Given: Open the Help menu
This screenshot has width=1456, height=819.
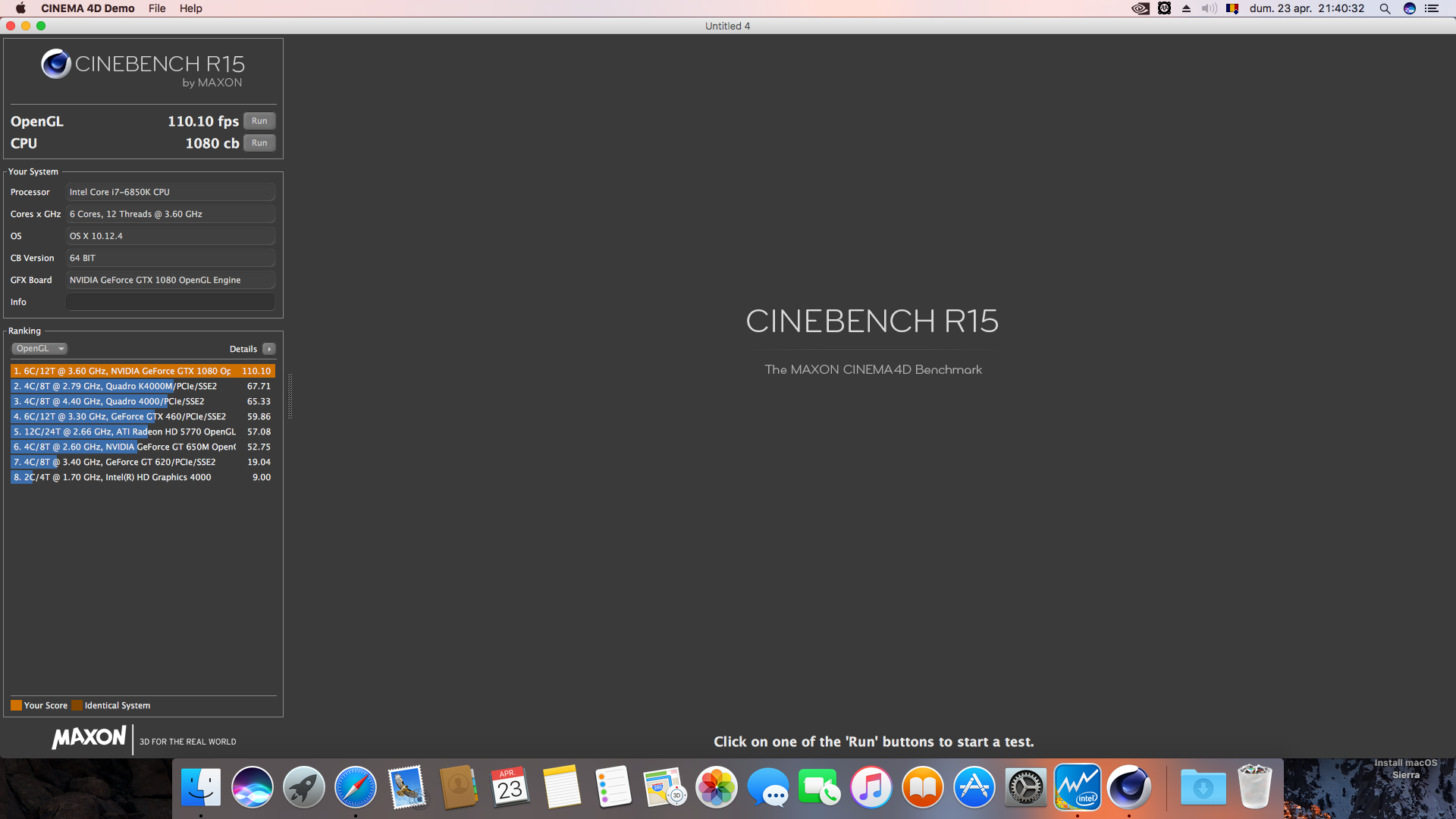Looking at the screenshot, I should click(190, 8).
